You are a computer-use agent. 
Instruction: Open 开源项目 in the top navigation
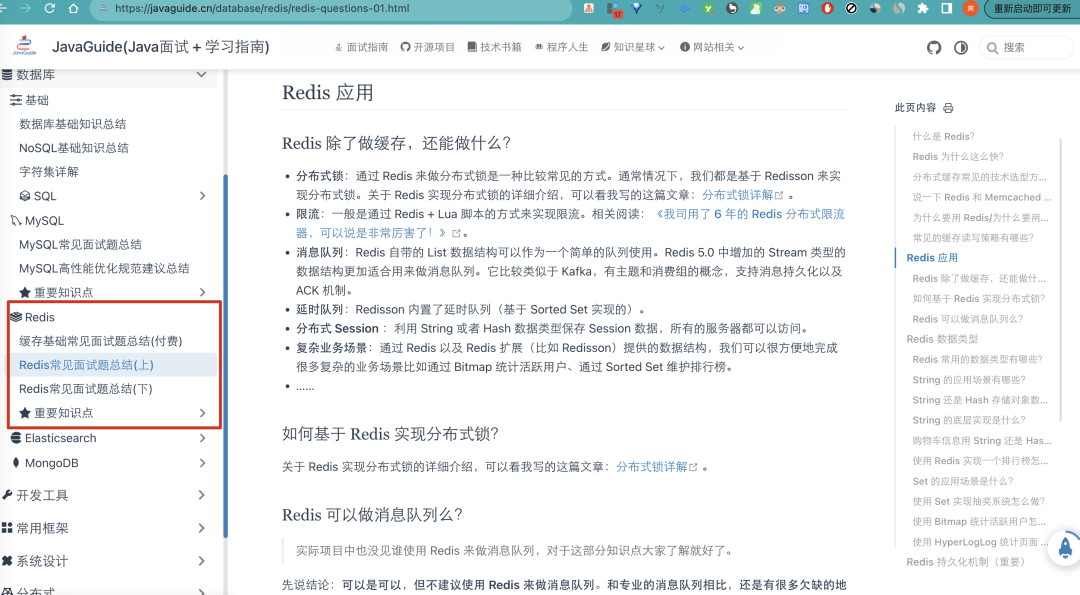[x=428, y=48]
